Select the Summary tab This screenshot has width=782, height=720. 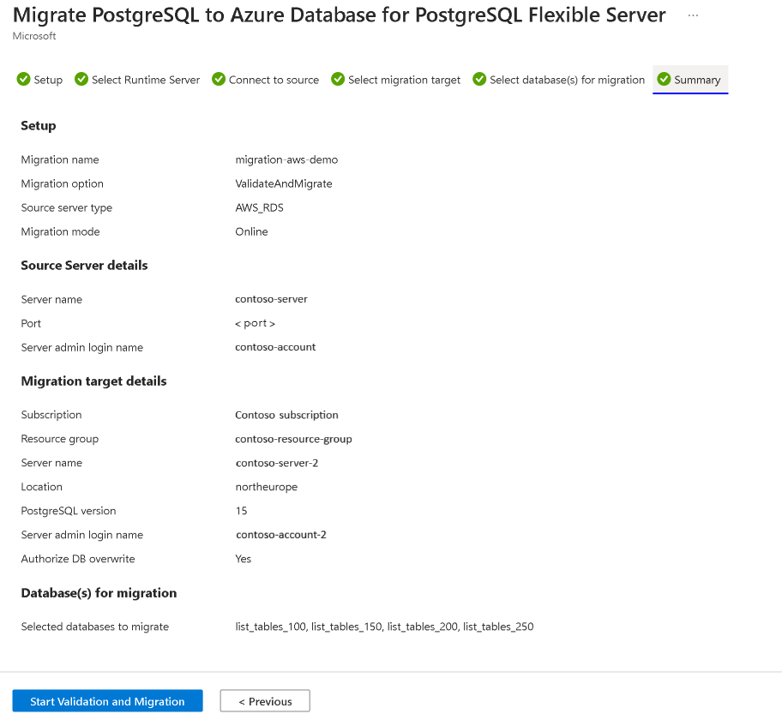coord(690,80)
